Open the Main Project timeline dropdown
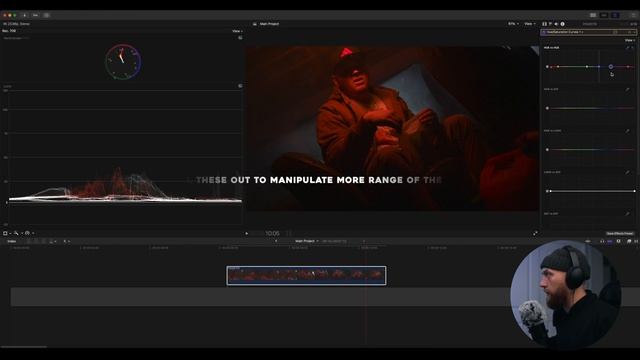Viewport: 640px width, 360px height. (307, 241)
